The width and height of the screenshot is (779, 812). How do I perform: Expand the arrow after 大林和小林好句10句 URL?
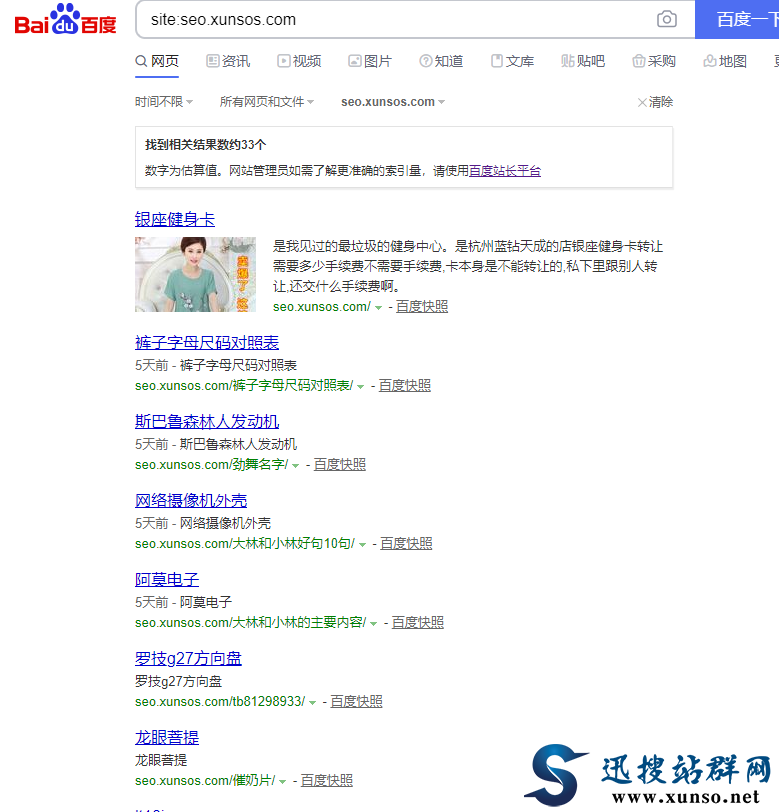363,544
